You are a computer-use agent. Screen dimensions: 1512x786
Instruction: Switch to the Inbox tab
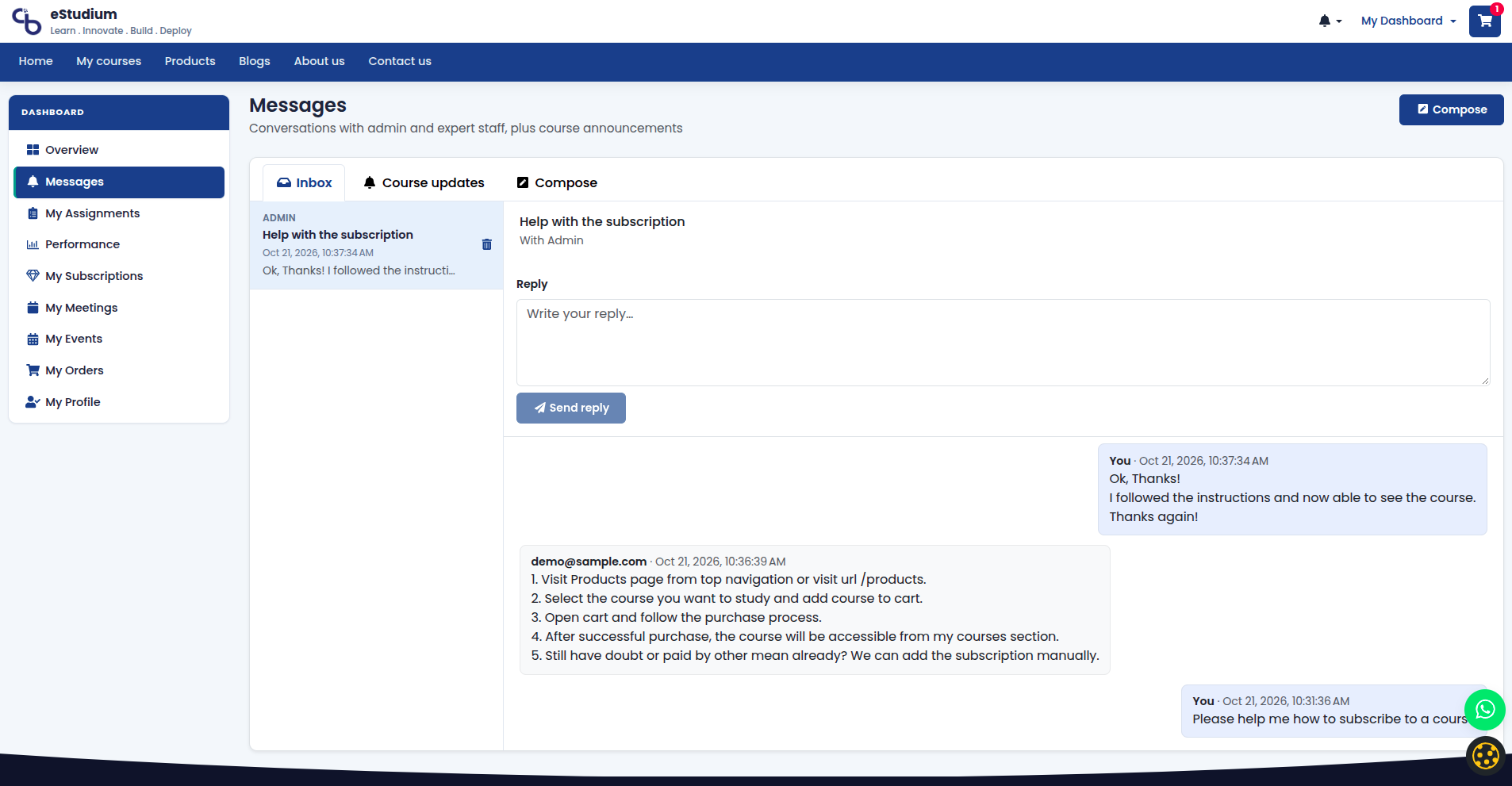click(x=304, y=183)
